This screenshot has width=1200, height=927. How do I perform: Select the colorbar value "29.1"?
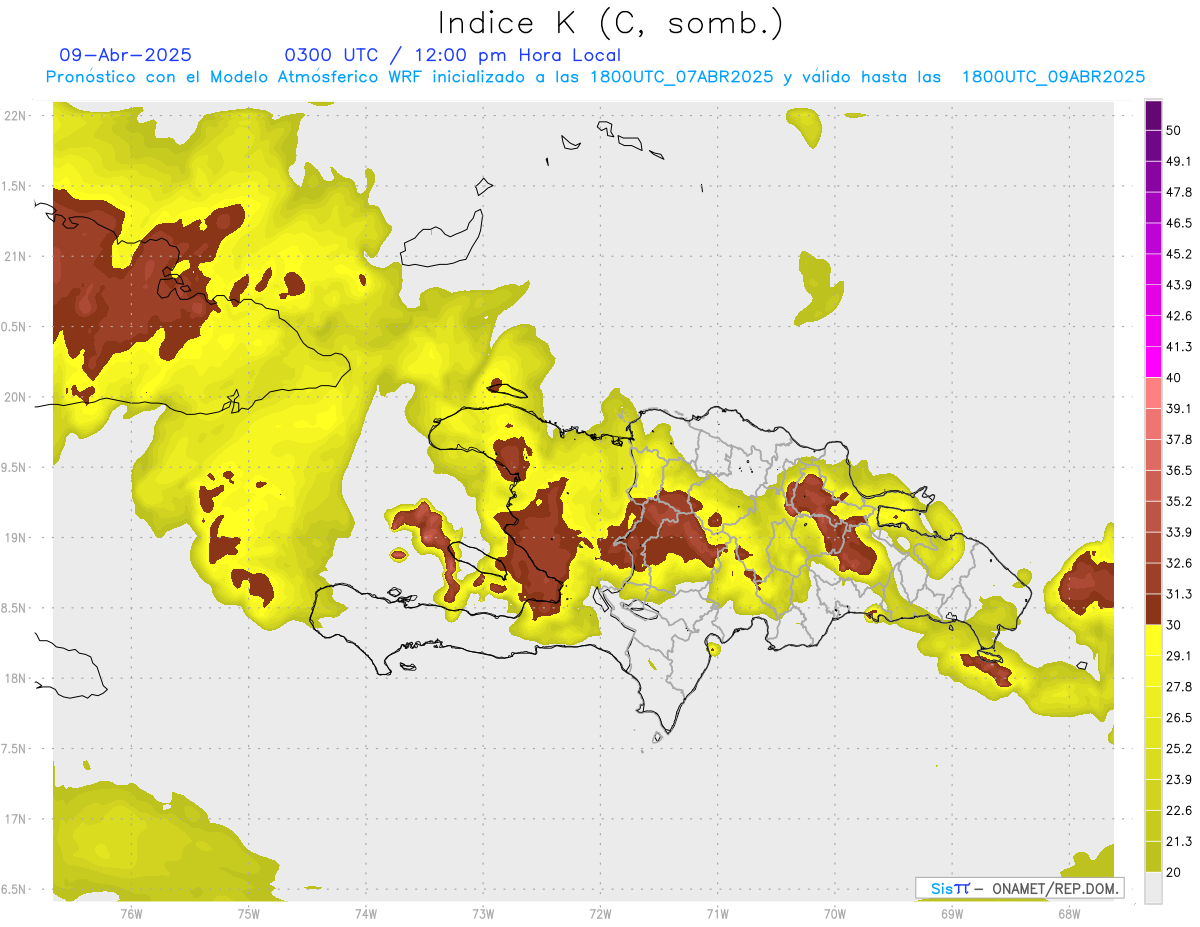1179,656
